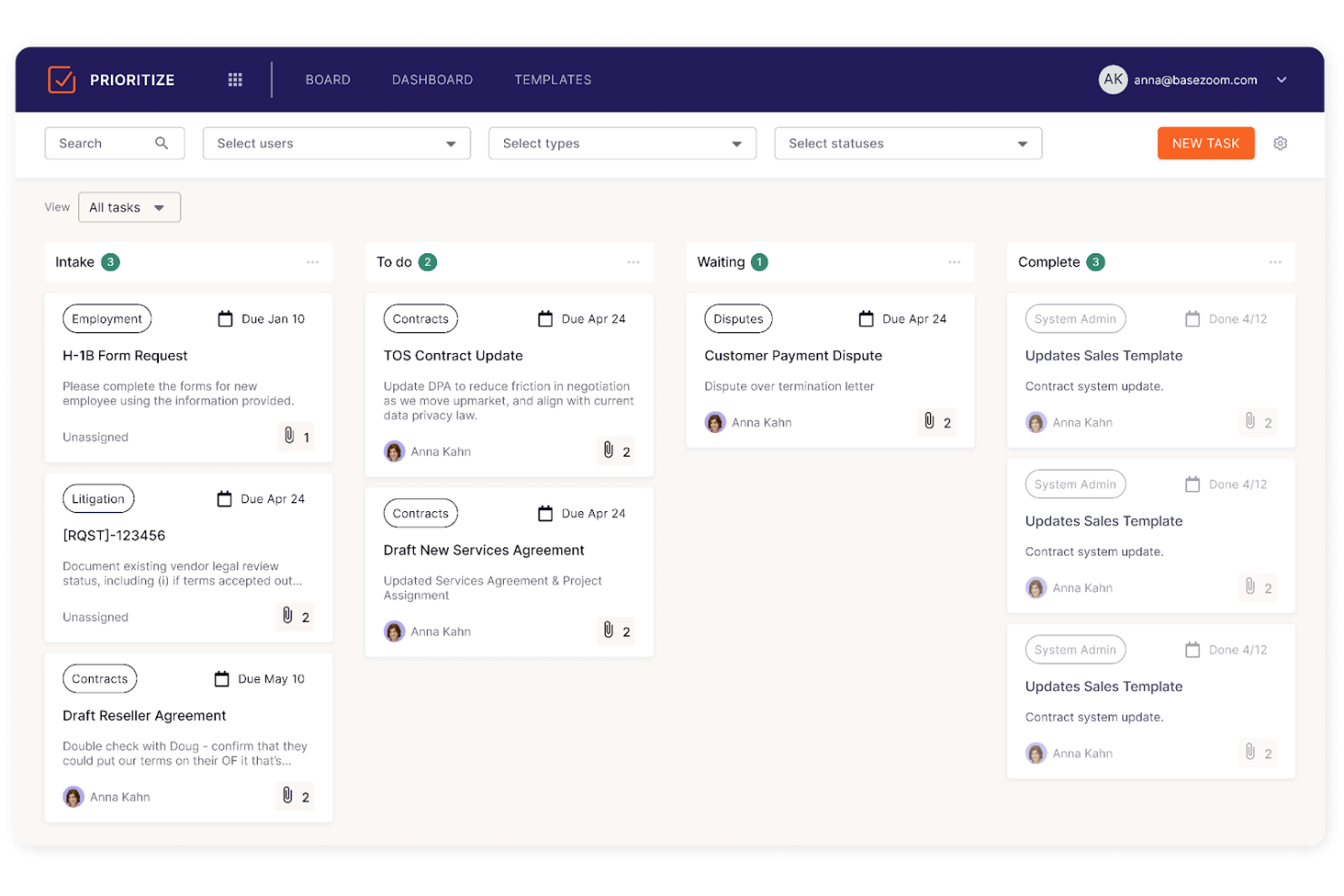This screenshot has width=1344, height=896.
Task: Click inside the Search input field
Action: click(100, 143)
